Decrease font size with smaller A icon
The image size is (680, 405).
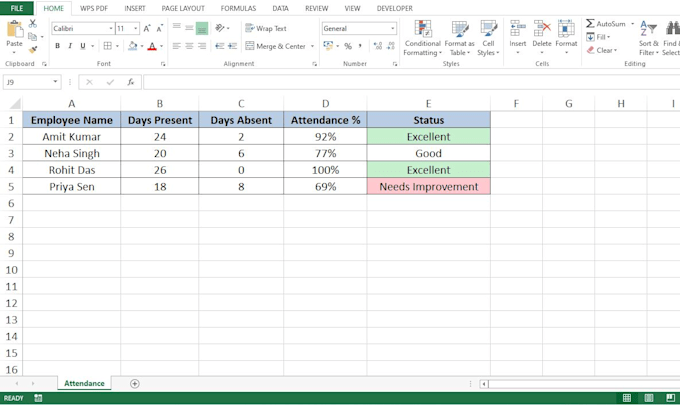coord(160,29)
